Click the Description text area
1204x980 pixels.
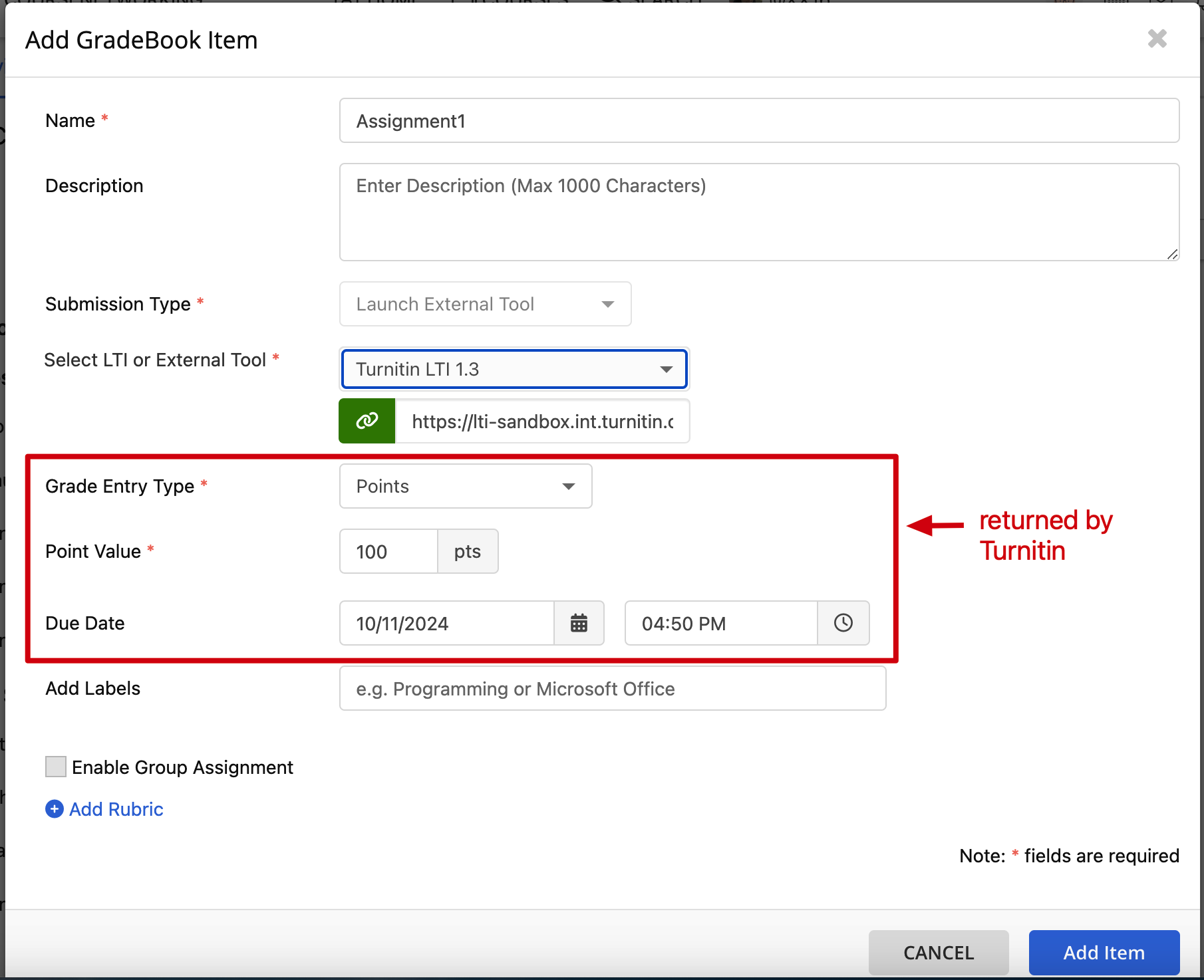[x=759, y=211]
